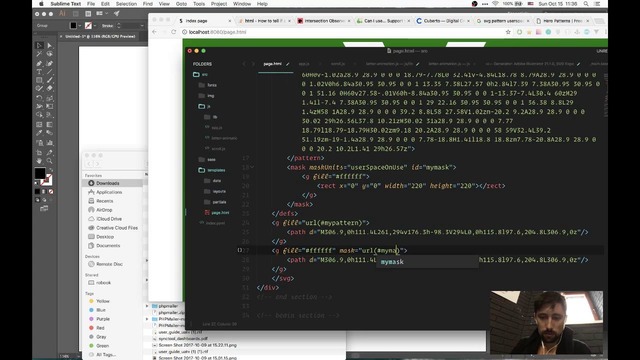
Task: Select the Pen tool in Illustrator
Action: pos(39,63)
